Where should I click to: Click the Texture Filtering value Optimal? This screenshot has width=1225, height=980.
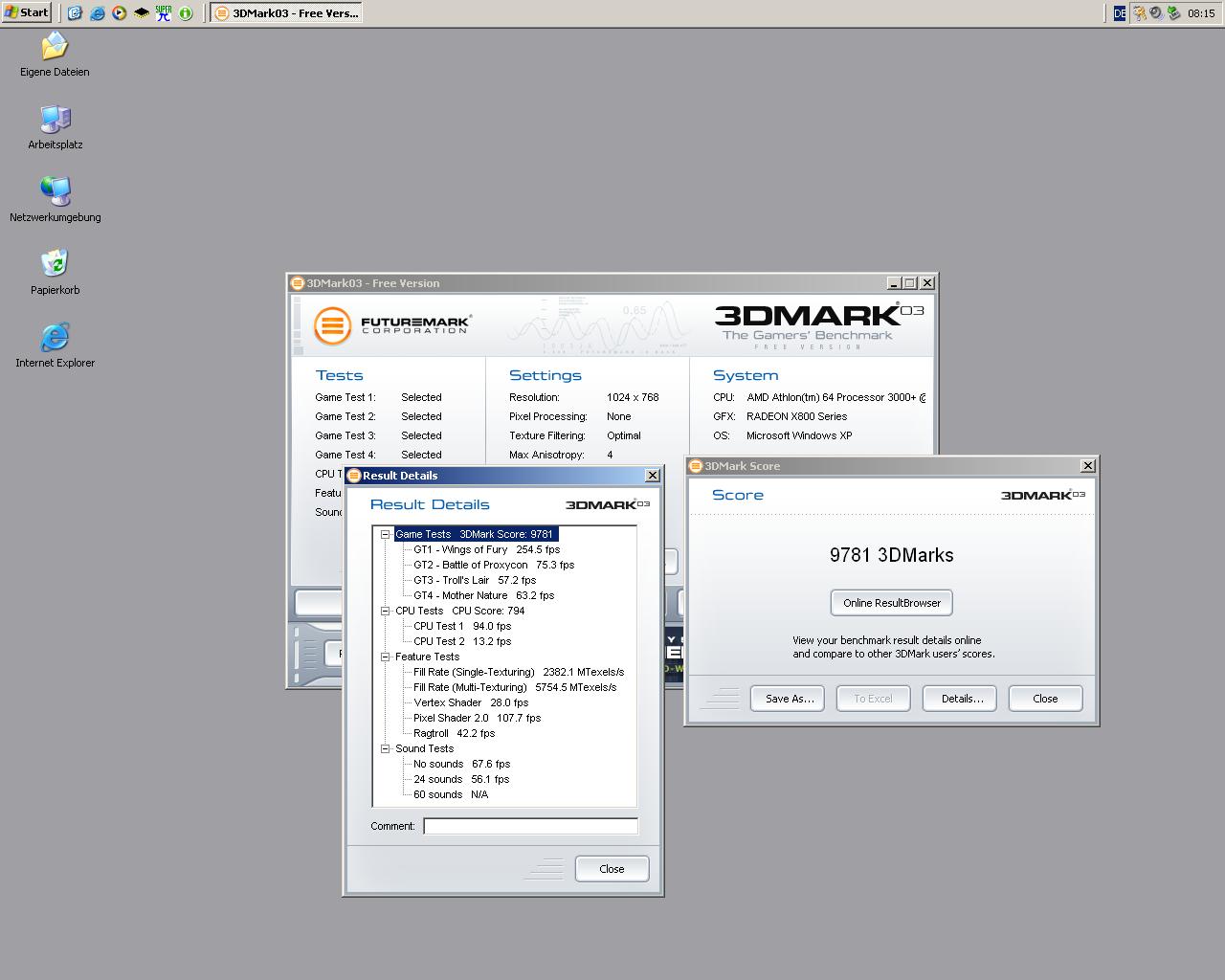point(624,435)
